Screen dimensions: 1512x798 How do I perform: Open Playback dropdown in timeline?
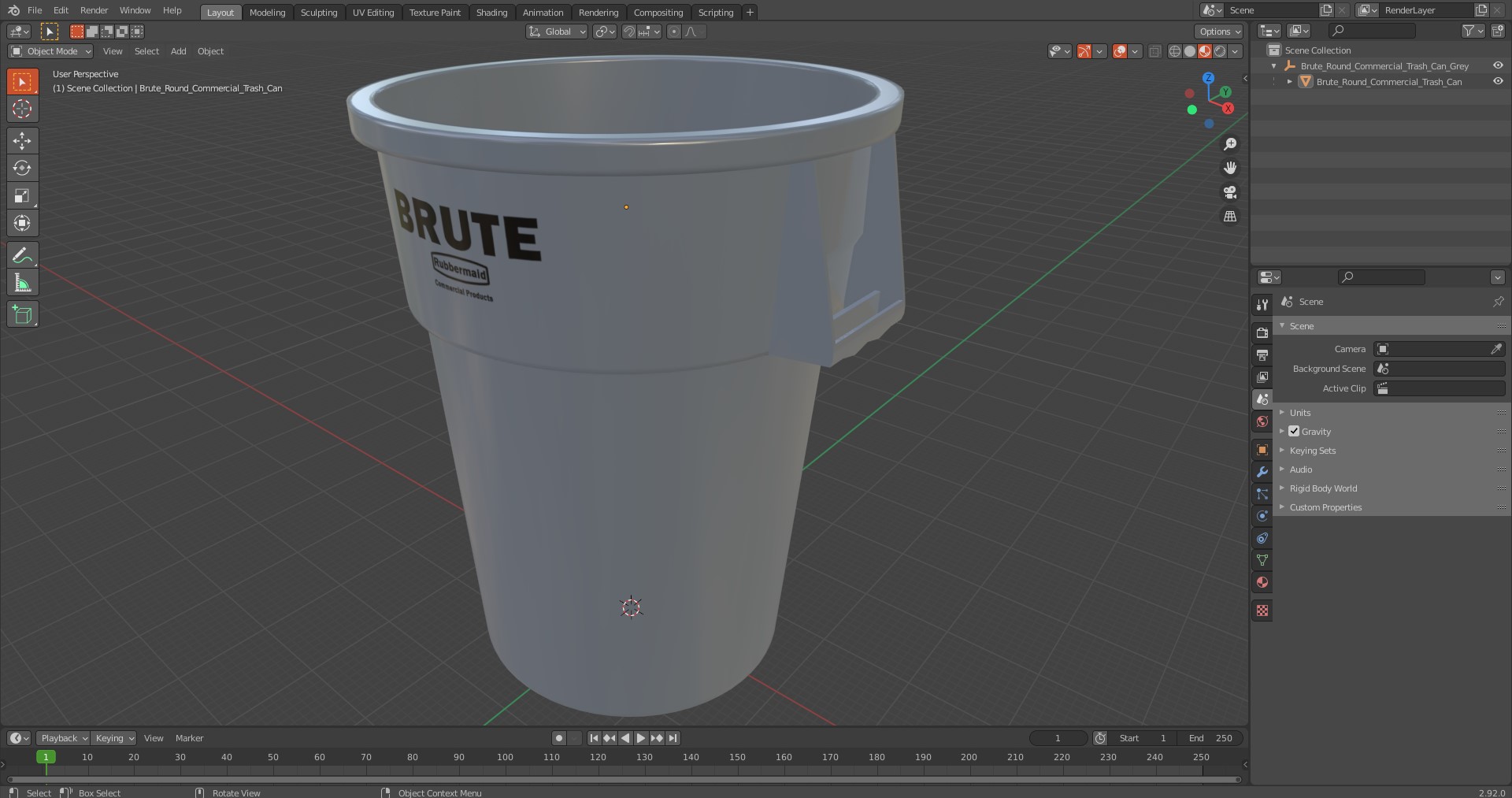click(63, 738)
